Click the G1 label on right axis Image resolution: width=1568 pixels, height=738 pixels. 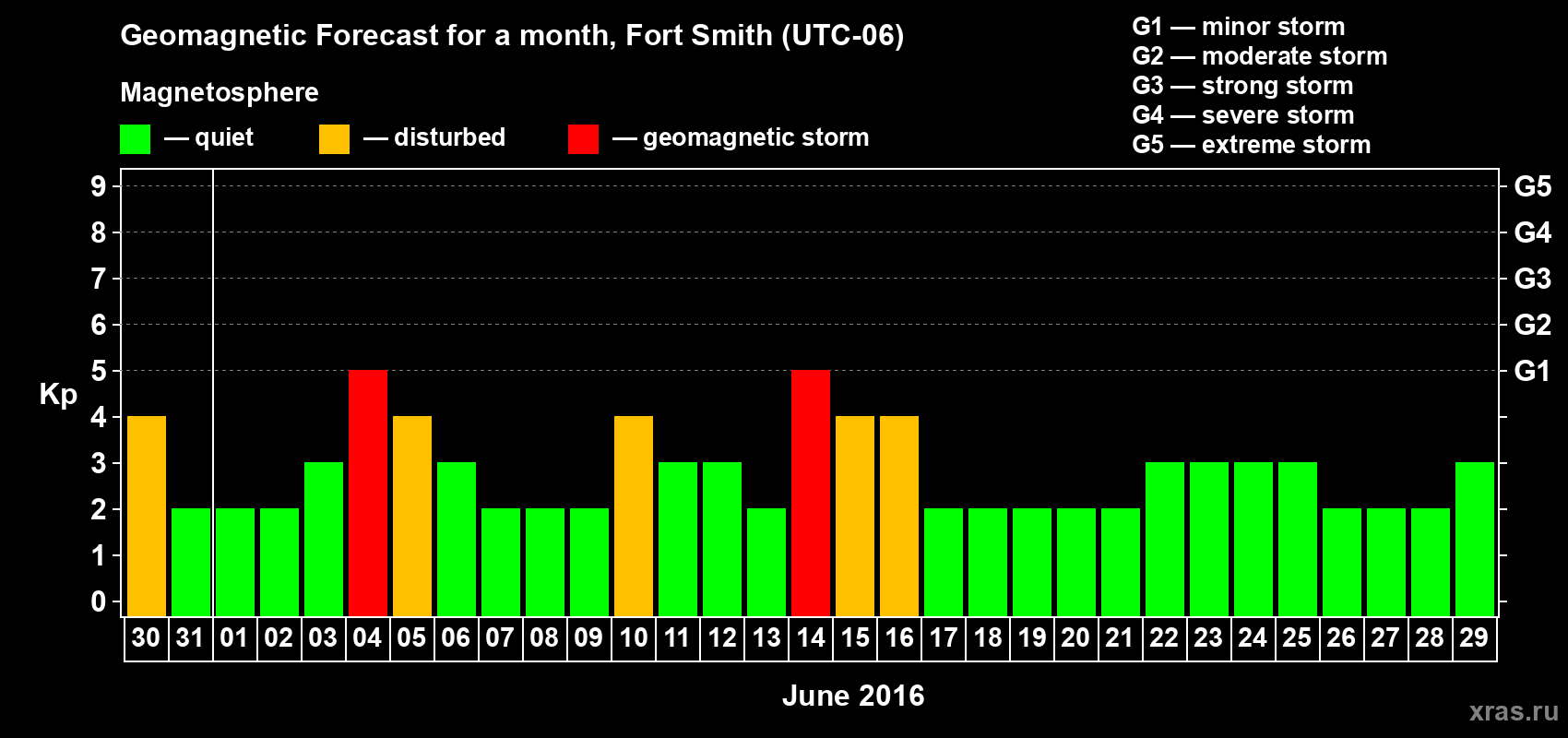coord(1533,371)
